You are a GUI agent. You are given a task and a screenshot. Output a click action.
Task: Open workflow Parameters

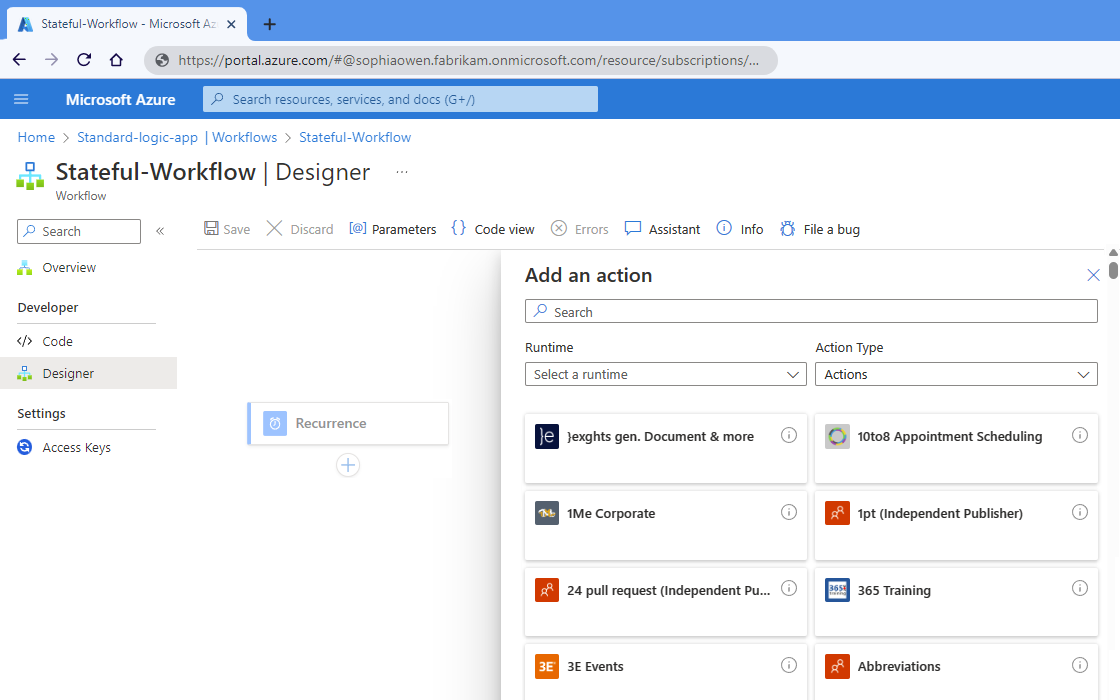point(393,229)
